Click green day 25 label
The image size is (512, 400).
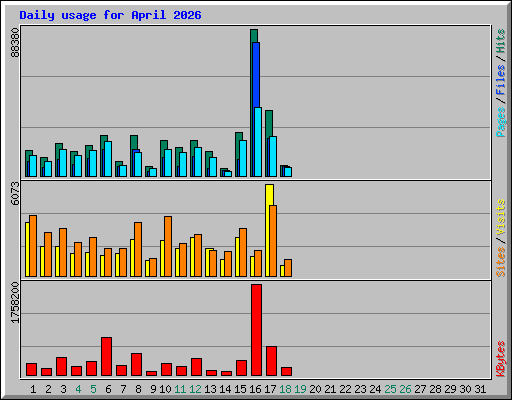point(390,389)
